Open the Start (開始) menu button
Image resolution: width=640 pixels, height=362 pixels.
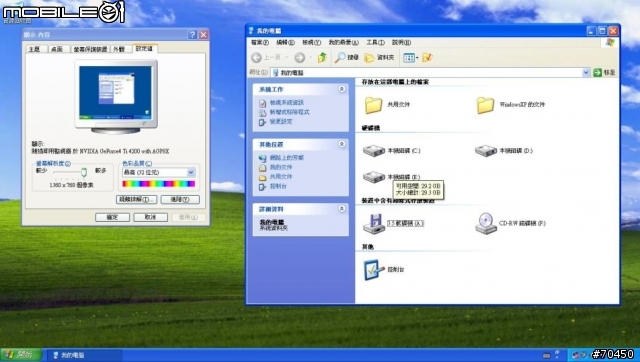(21, 355)
